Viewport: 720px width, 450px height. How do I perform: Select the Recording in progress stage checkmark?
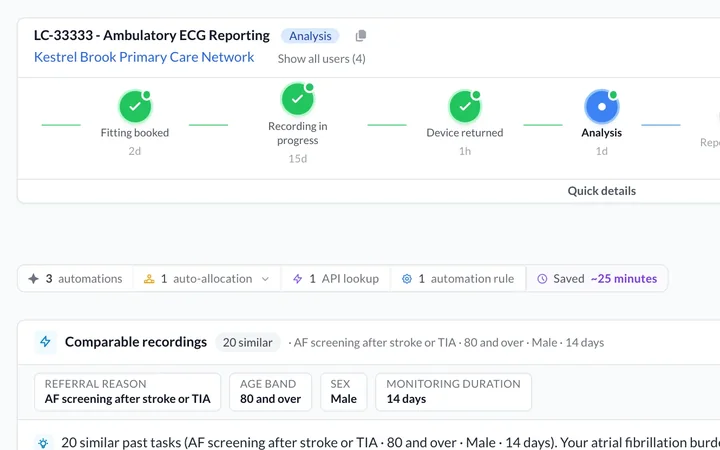pyautogui.click(x=298, y=99)
